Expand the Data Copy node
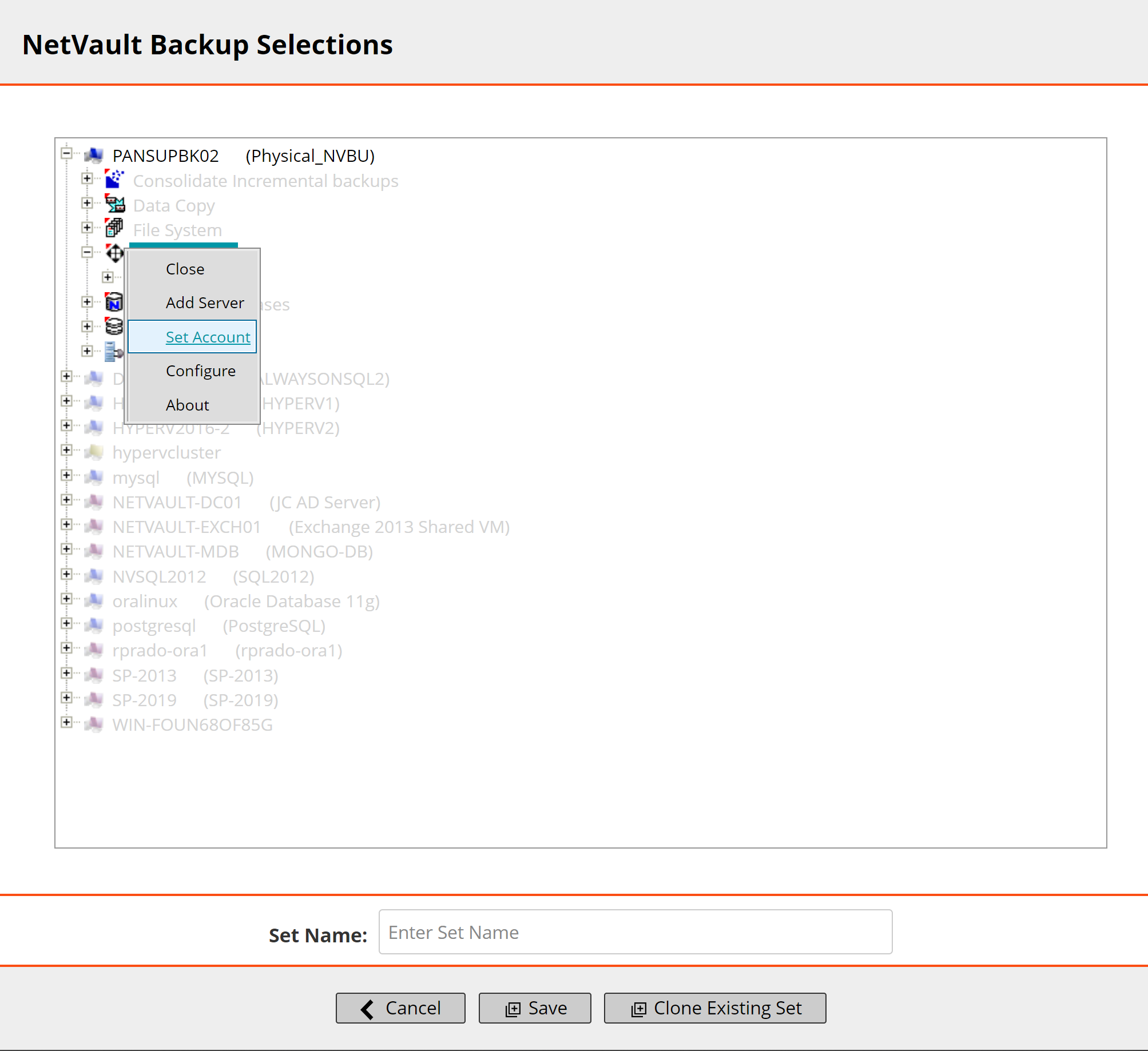 pyautogui.click(x=87, y=203)
